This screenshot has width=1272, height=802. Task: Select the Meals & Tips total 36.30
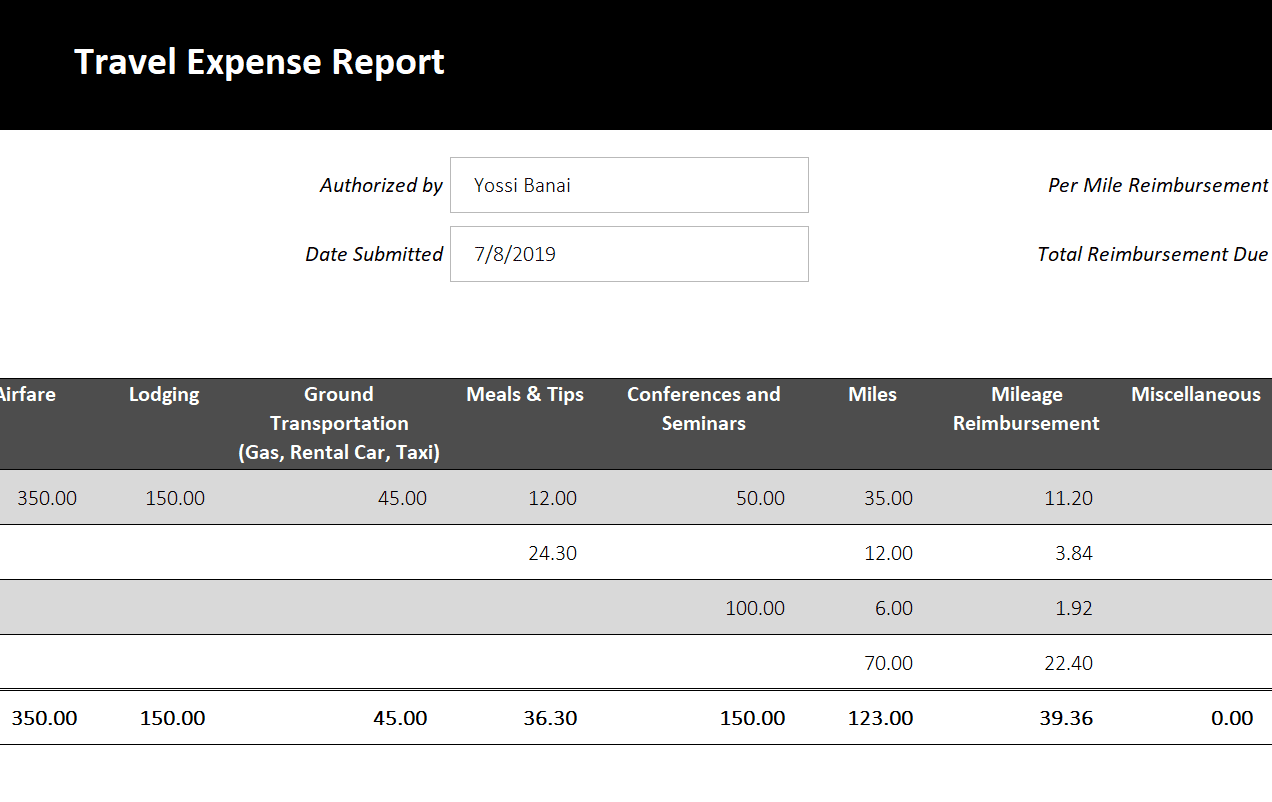pyautogui.click(x=551, y=718)
